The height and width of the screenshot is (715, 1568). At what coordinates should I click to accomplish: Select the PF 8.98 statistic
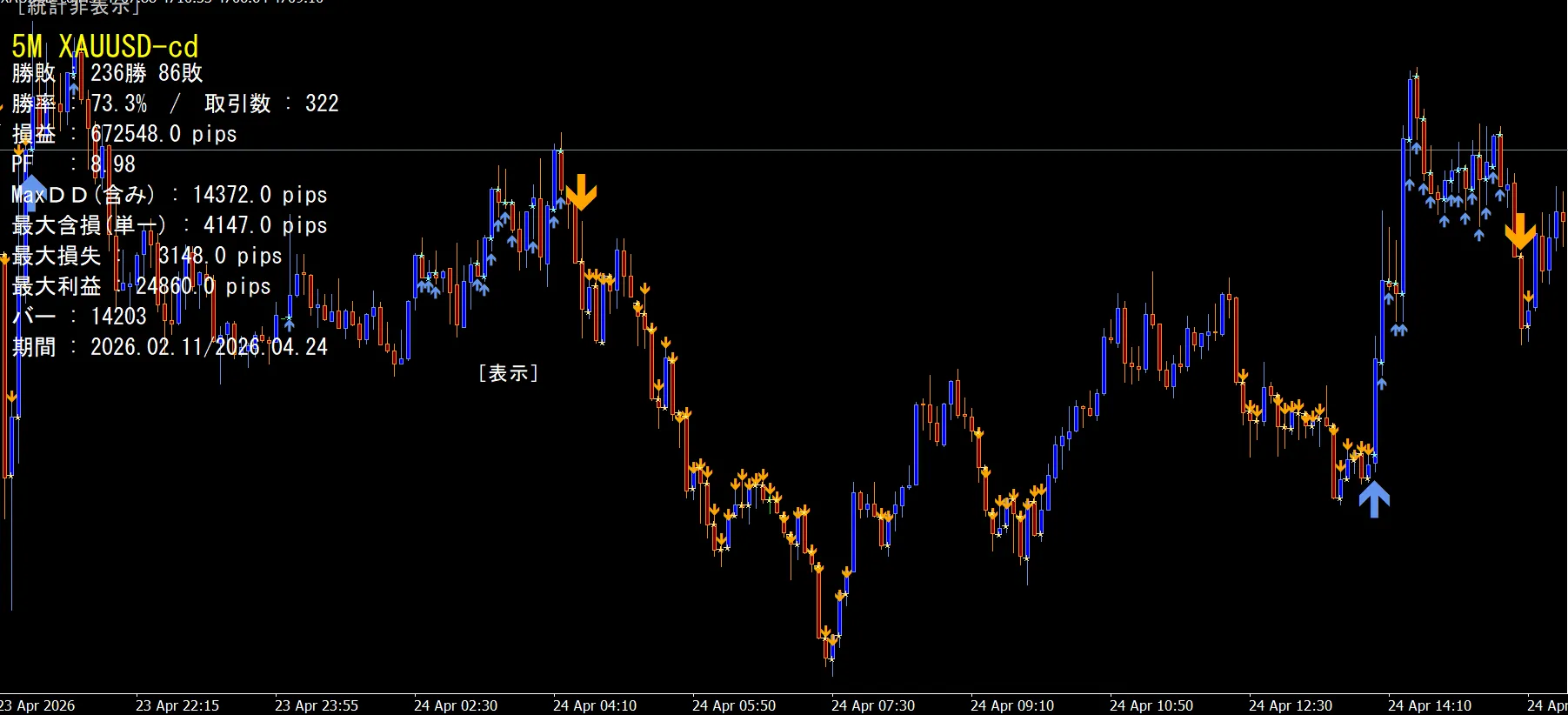(x=74, y=164)
